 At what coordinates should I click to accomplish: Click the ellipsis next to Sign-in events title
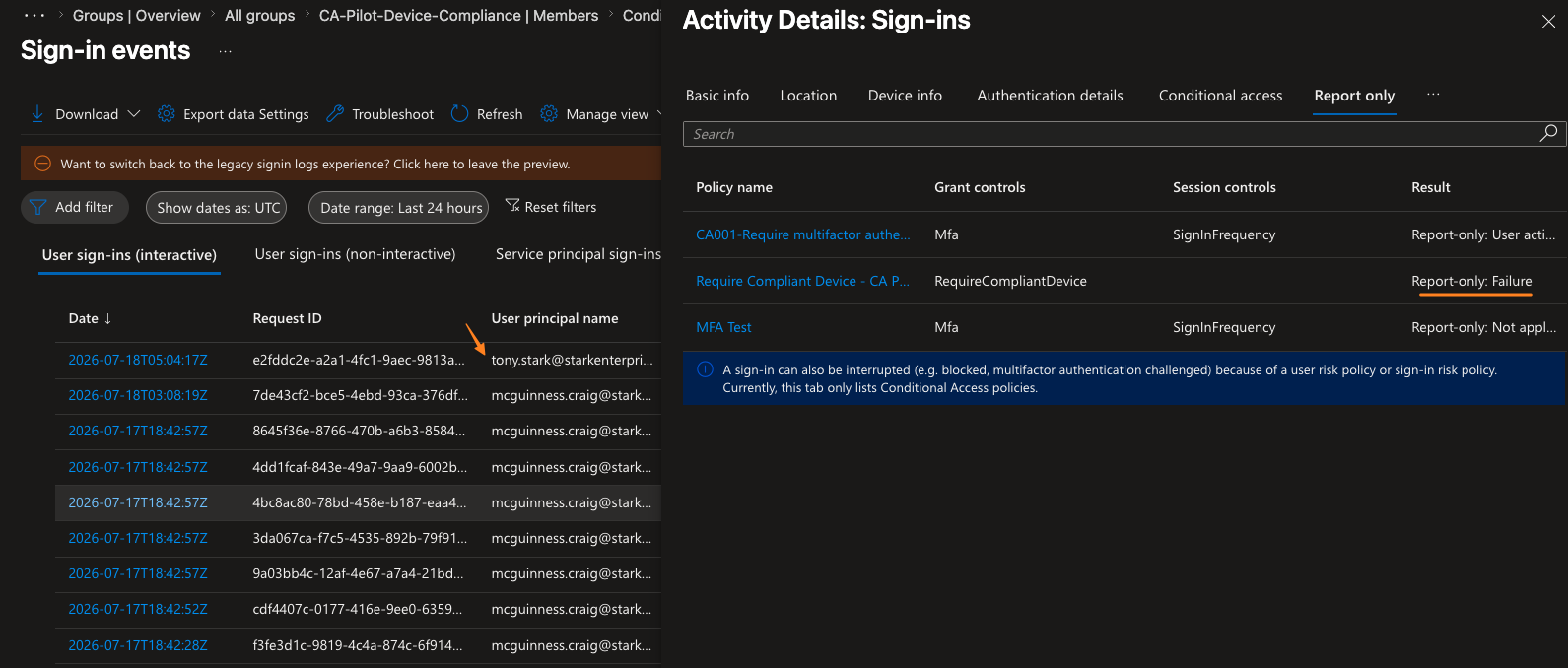pos(226,51)
